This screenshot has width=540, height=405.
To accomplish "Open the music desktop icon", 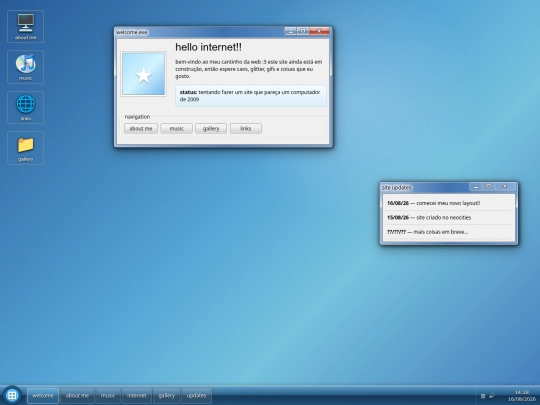I will pos(25,67).
